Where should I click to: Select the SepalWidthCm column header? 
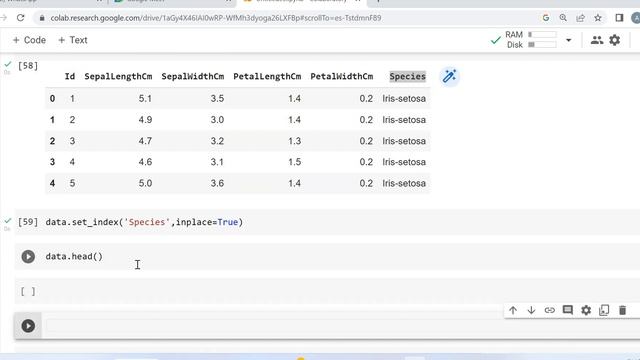click(x=193, y=76)
